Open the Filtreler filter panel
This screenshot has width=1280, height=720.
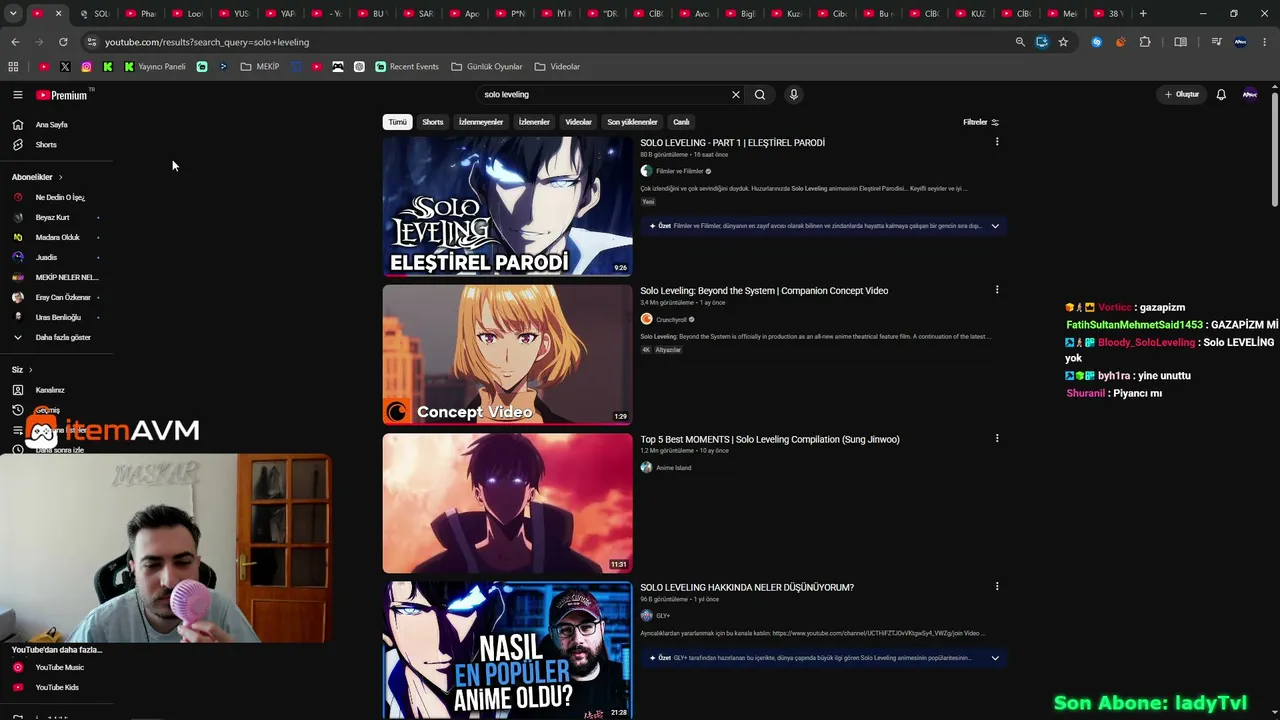(981, 122)
